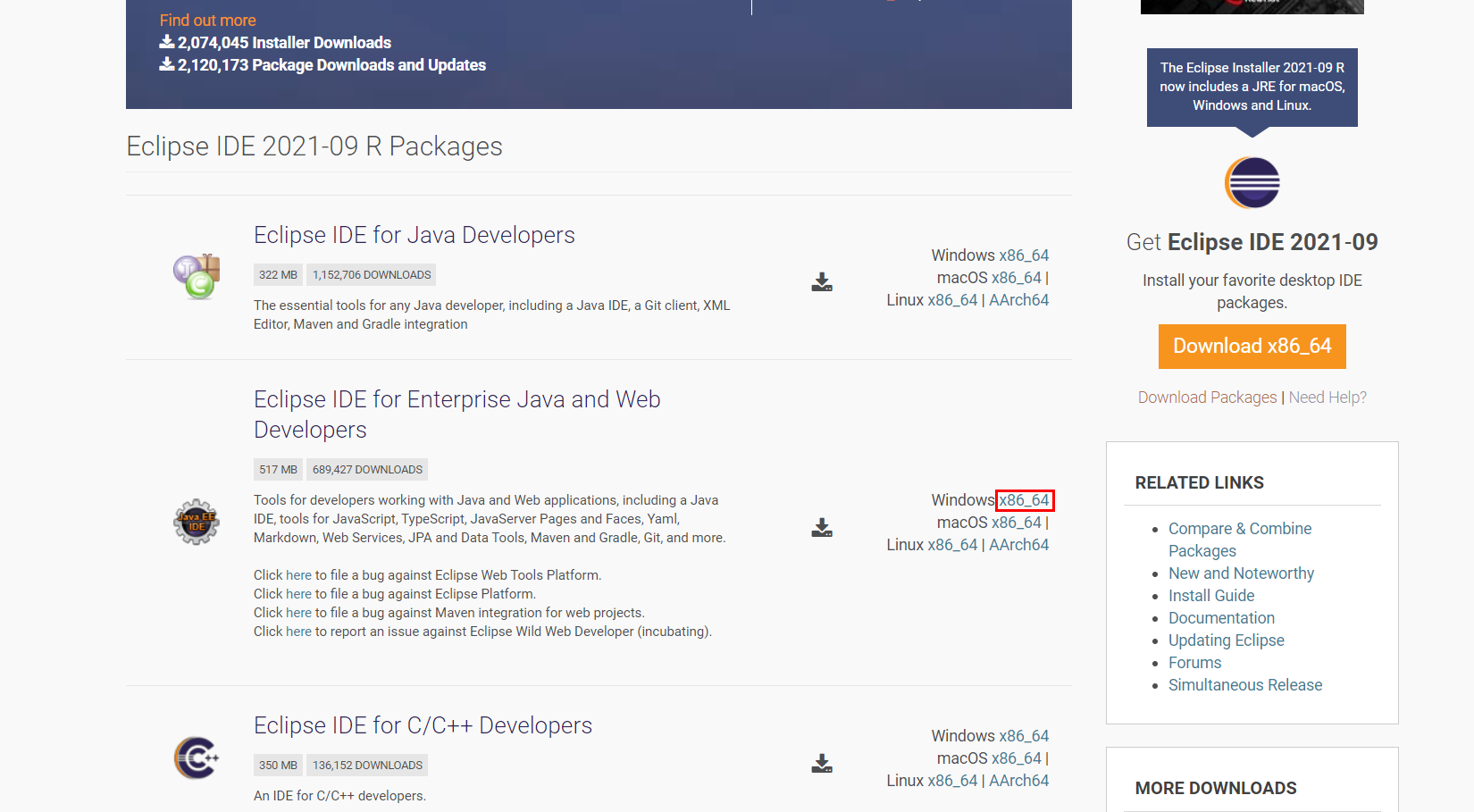Screen dimensions: 1474x812
Task: Click the 322 MB size badge
Action: coord(278,275)
